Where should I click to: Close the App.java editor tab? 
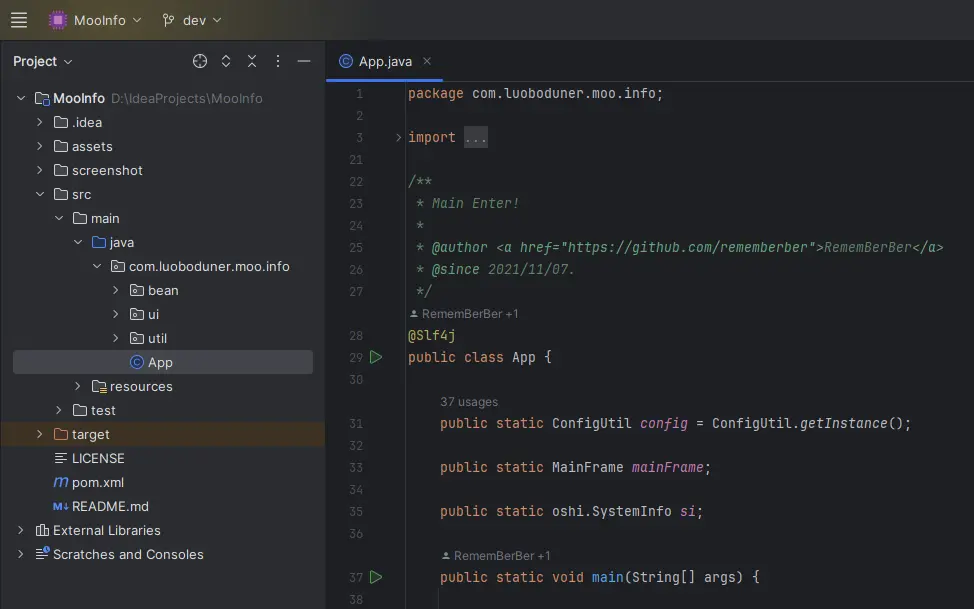point(427,61)
